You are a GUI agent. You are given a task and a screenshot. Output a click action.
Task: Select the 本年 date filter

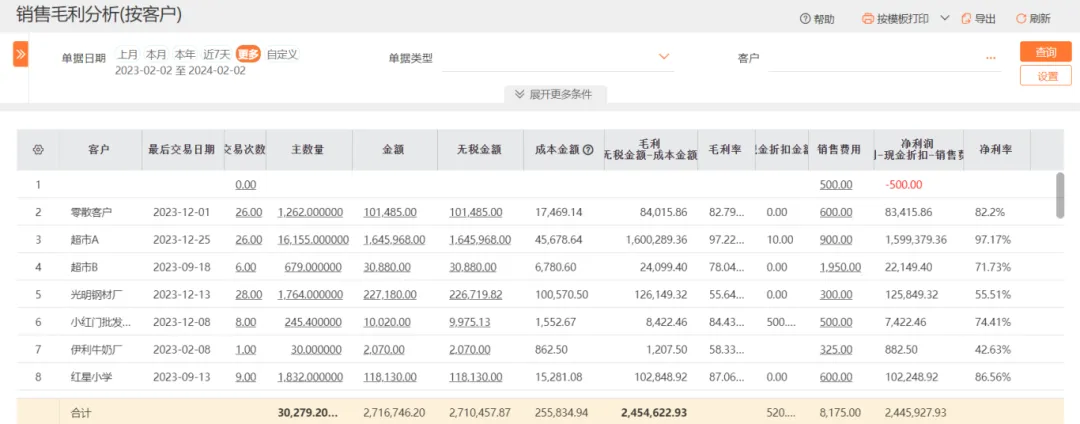pos(184,54)
